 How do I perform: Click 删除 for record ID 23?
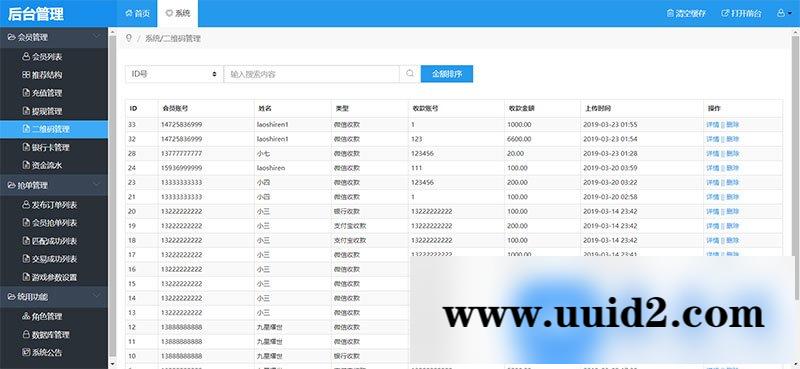[x=733, y=182]
